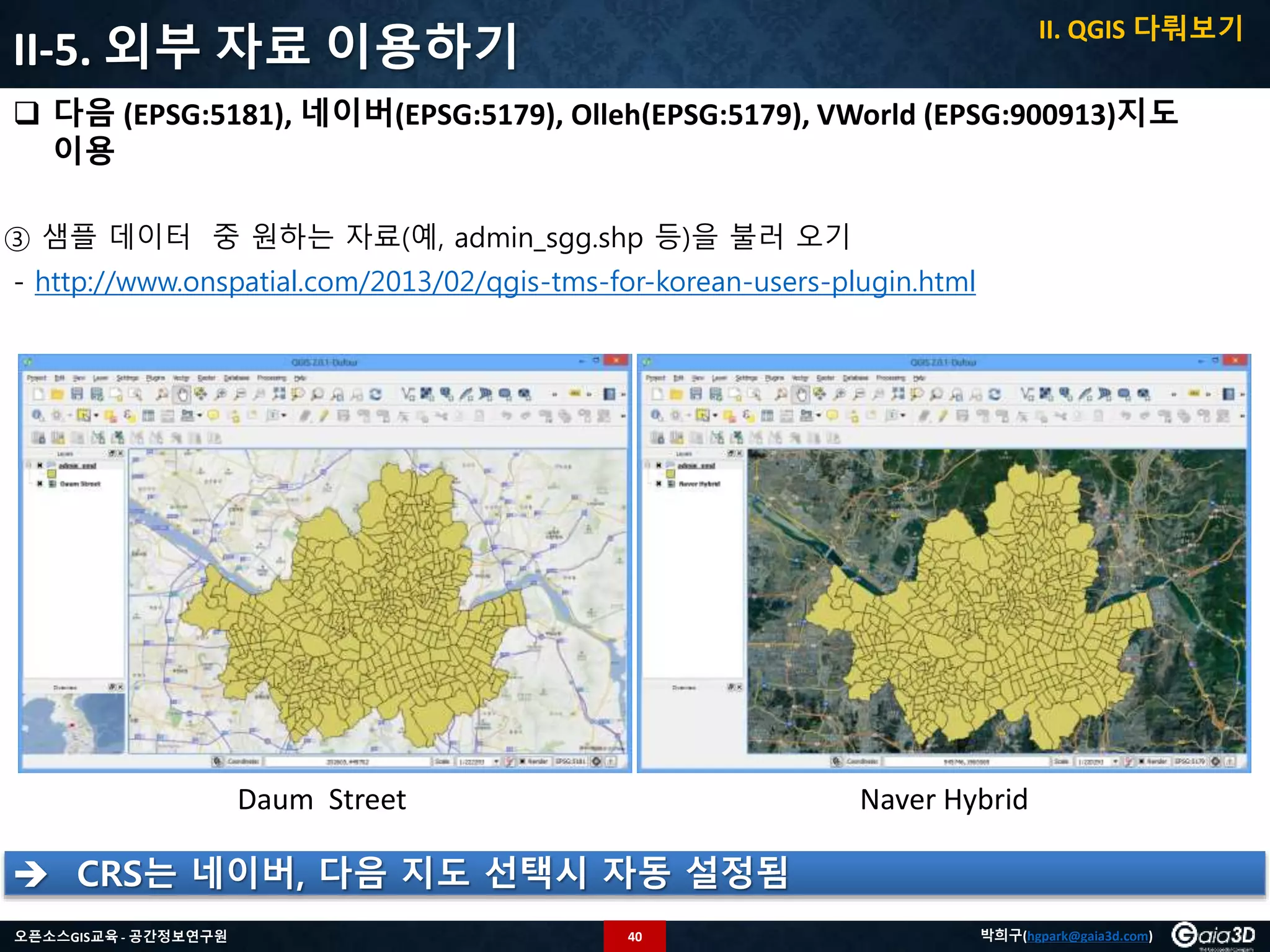The width and height of the screenshot is (1270, 952).
Task: Toggle Naver Hybrid layer visibility checkbox
Action: point(659,483)
